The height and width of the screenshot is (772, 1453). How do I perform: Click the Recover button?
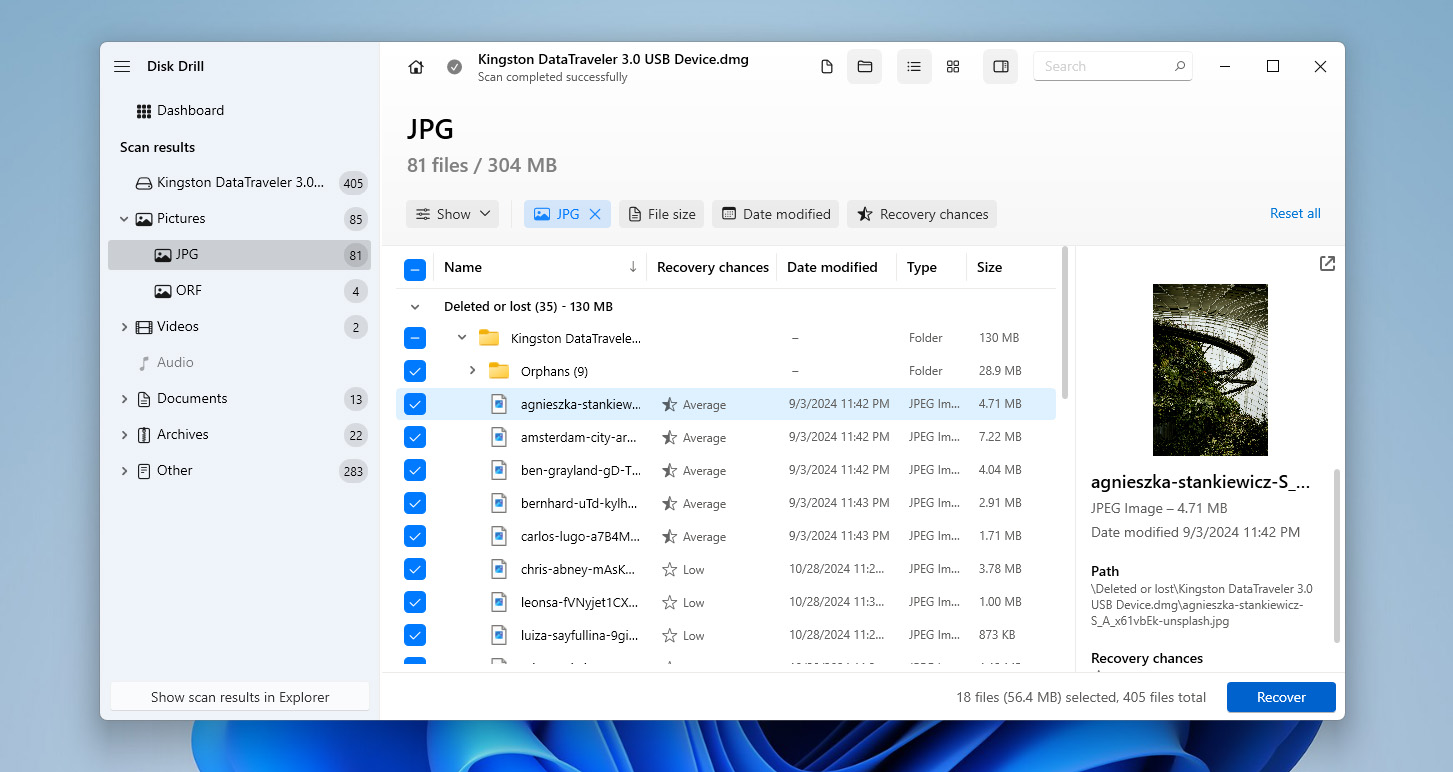1281,697
